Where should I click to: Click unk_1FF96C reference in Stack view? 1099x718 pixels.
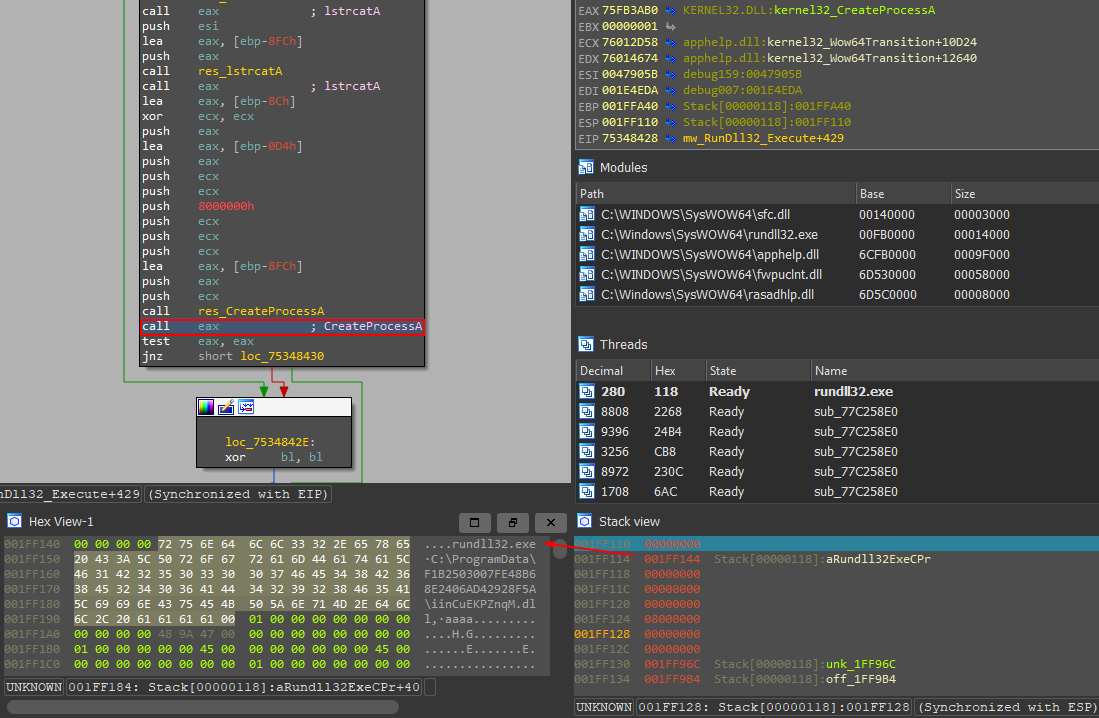pos(861,664)
